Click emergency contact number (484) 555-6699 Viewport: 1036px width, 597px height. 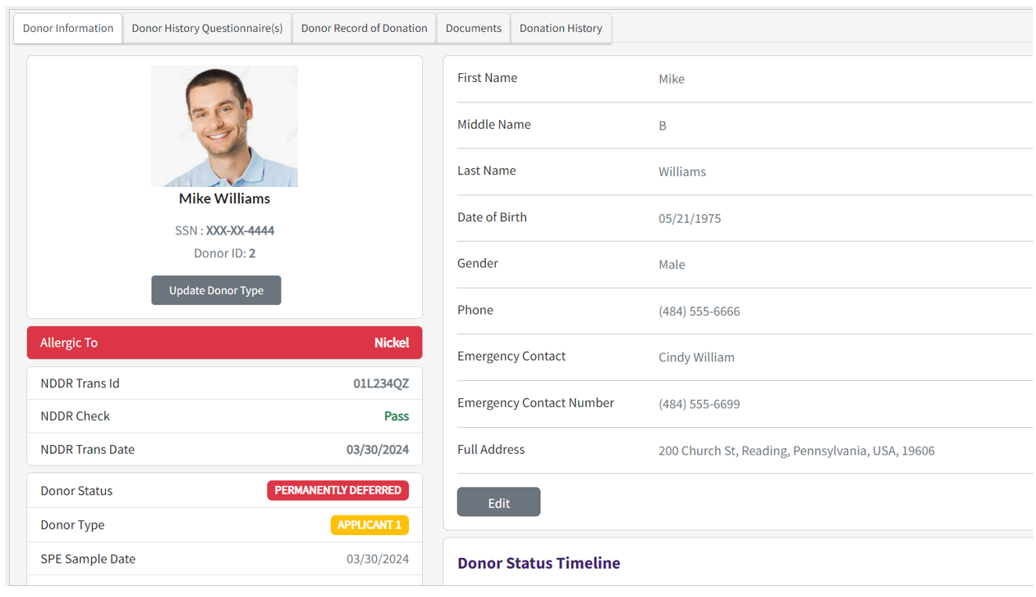[x=699, y=405]
